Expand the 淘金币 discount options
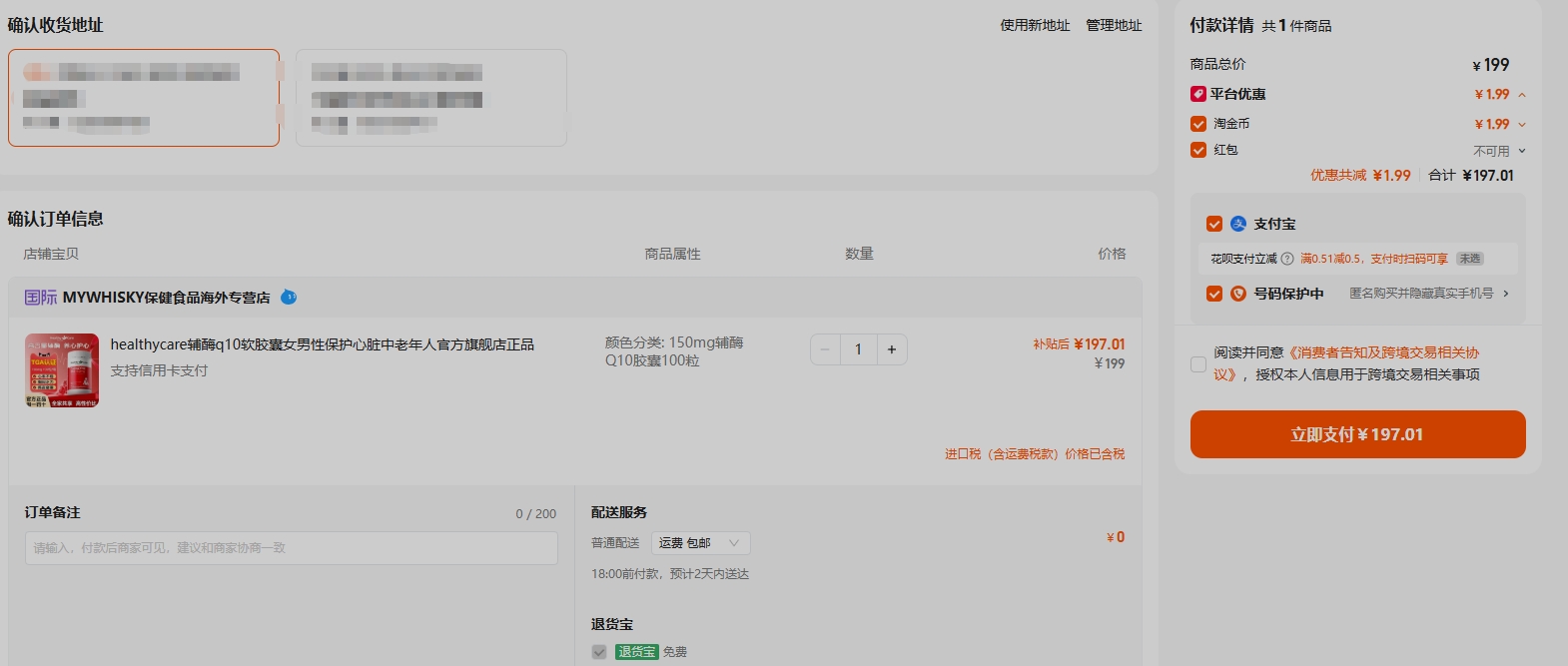 point(1522,125)
